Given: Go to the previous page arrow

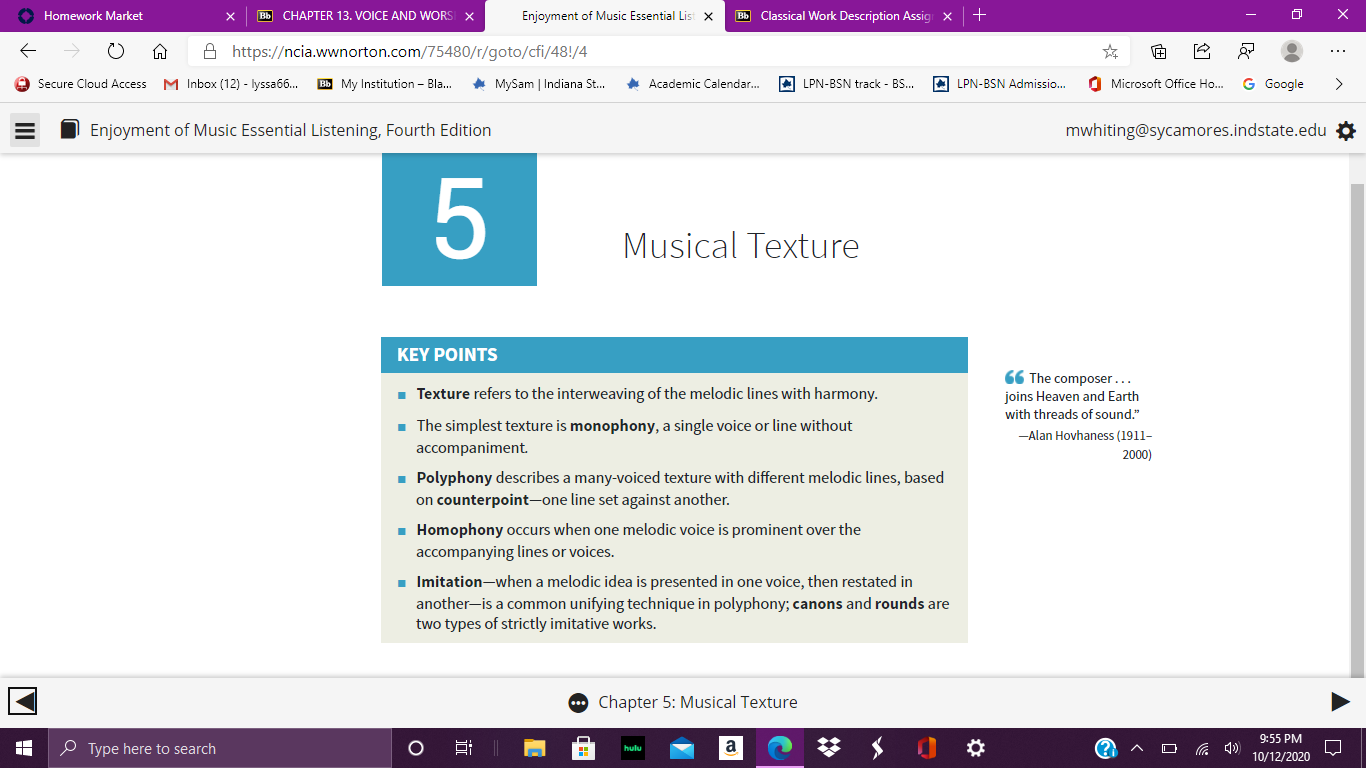Looking at the screenshot, I should coord(23,702).
